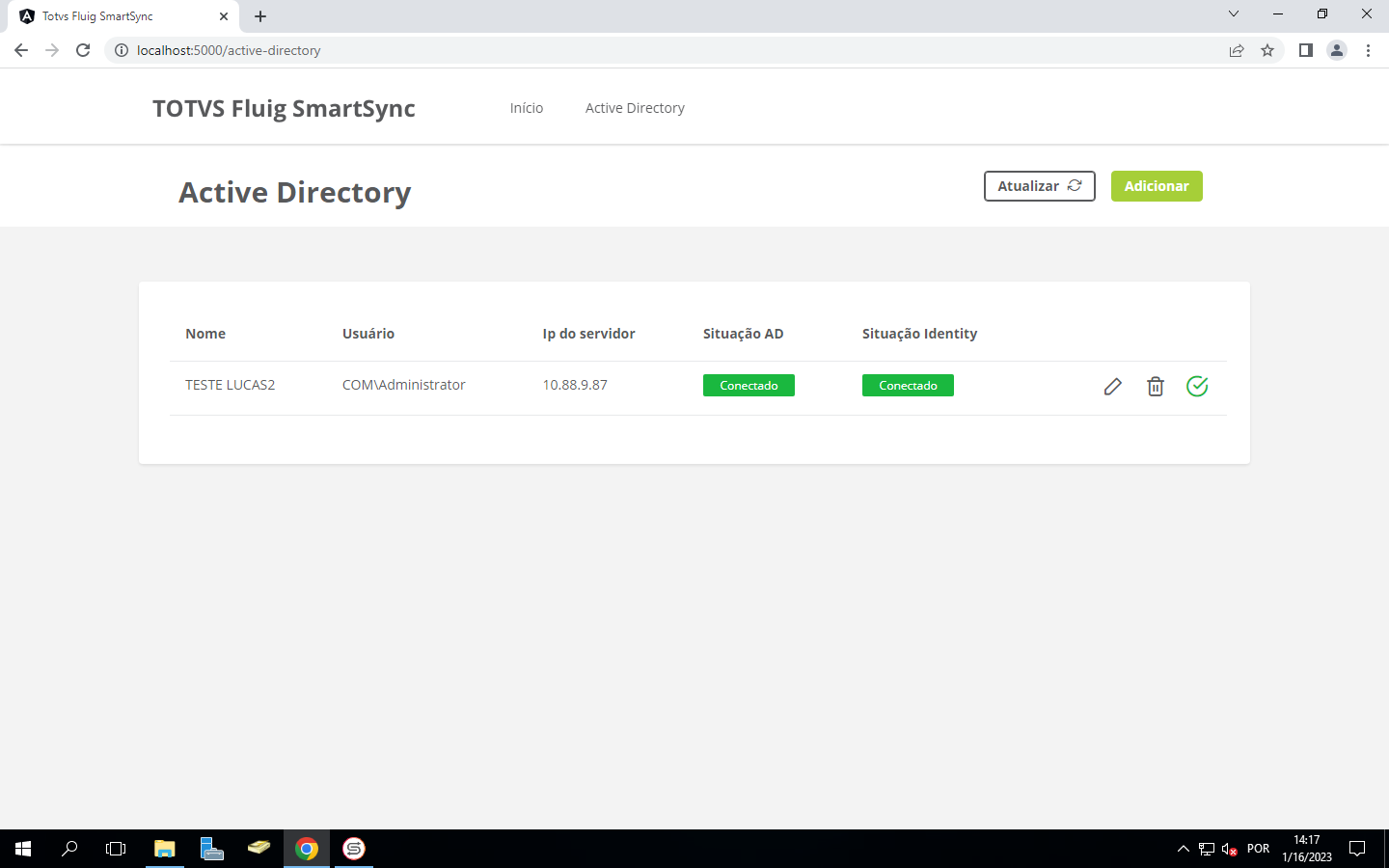
Task: Click the Ip do servidor column header
Action: 588,334
